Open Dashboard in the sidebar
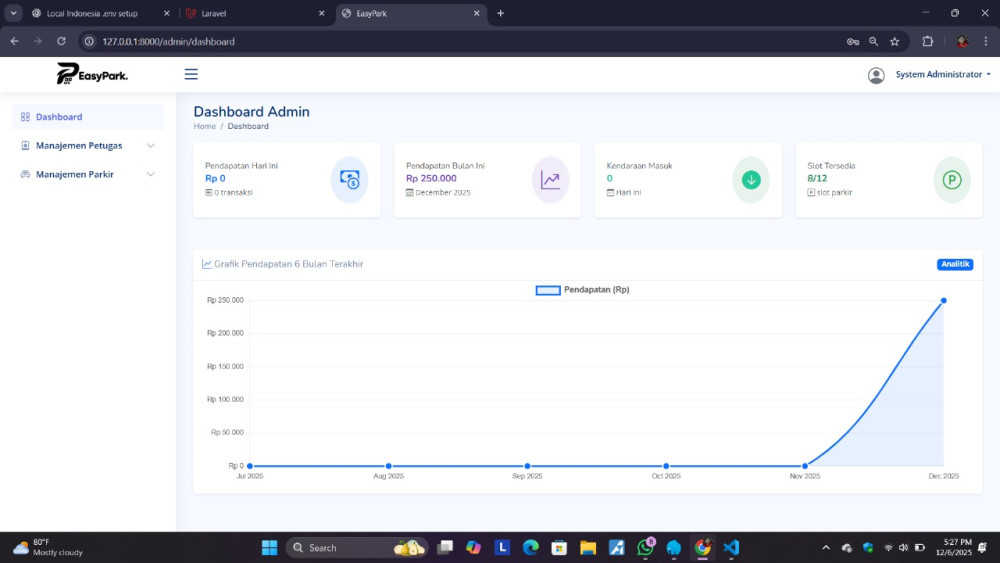Screen dimensions: 1000x563 point(59,117)
